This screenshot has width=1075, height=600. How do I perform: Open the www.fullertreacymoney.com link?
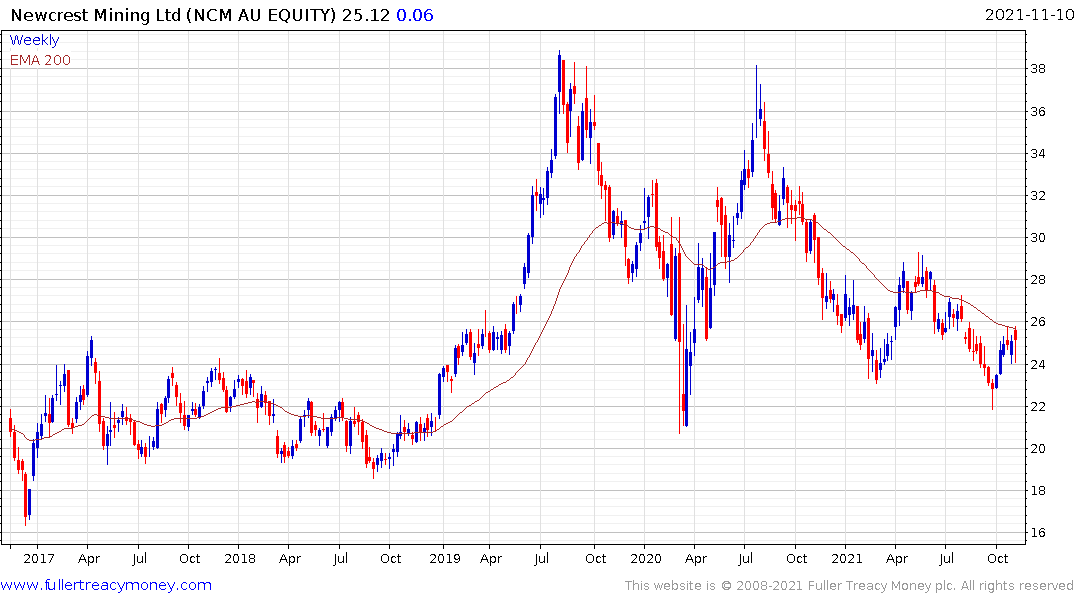click(106, 585)
